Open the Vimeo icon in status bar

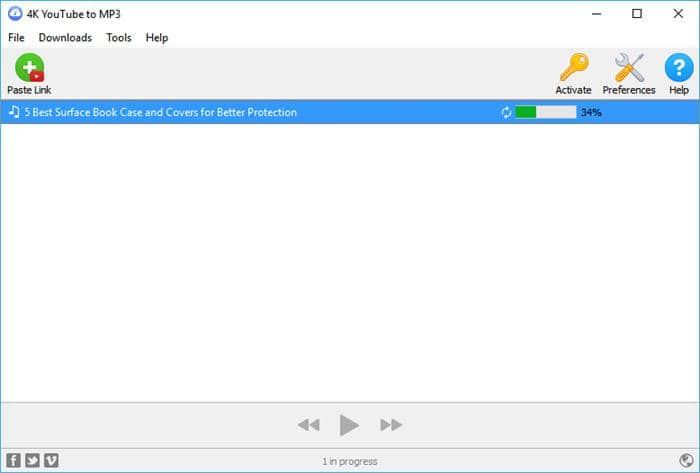click(51, 460)
